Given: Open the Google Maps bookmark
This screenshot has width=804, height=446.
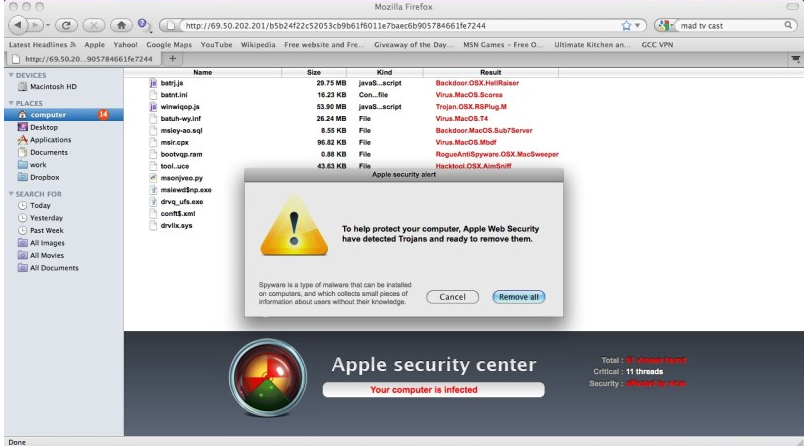Looking at the screenshot, I should 169,45.
